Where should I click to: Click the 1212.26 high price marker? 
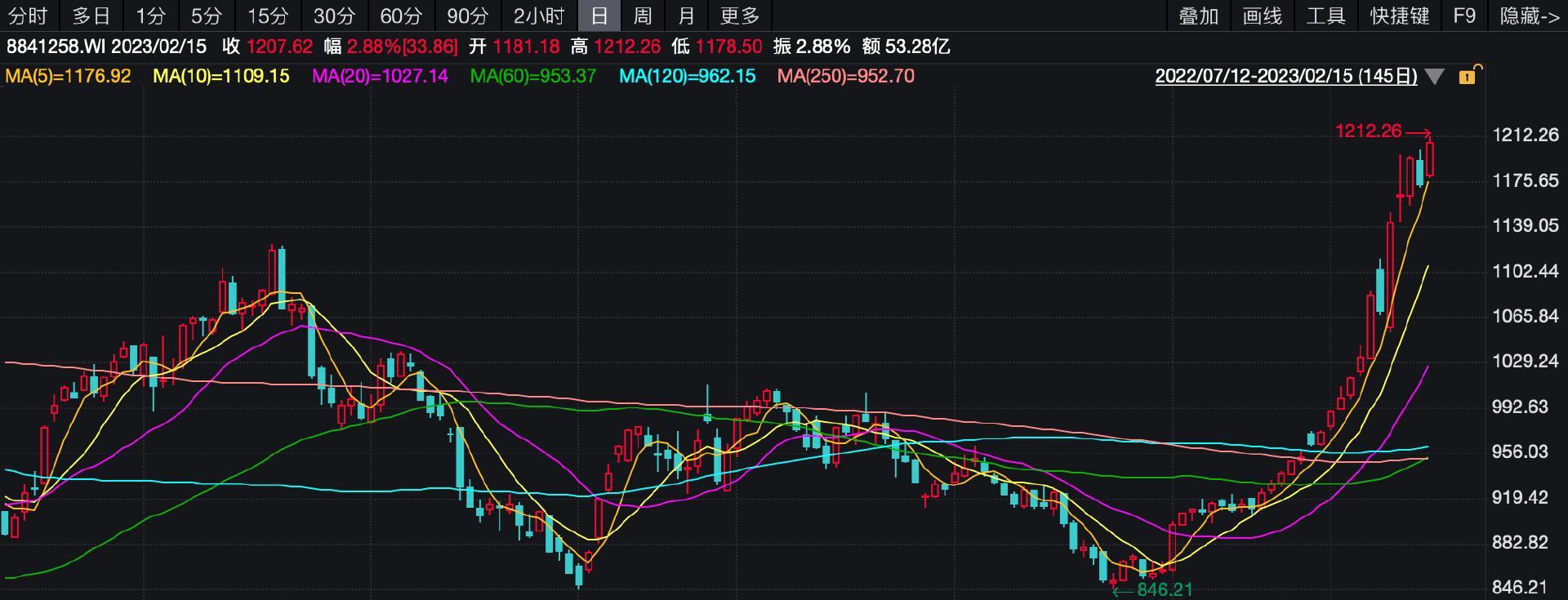click(x=1368, y=131)
